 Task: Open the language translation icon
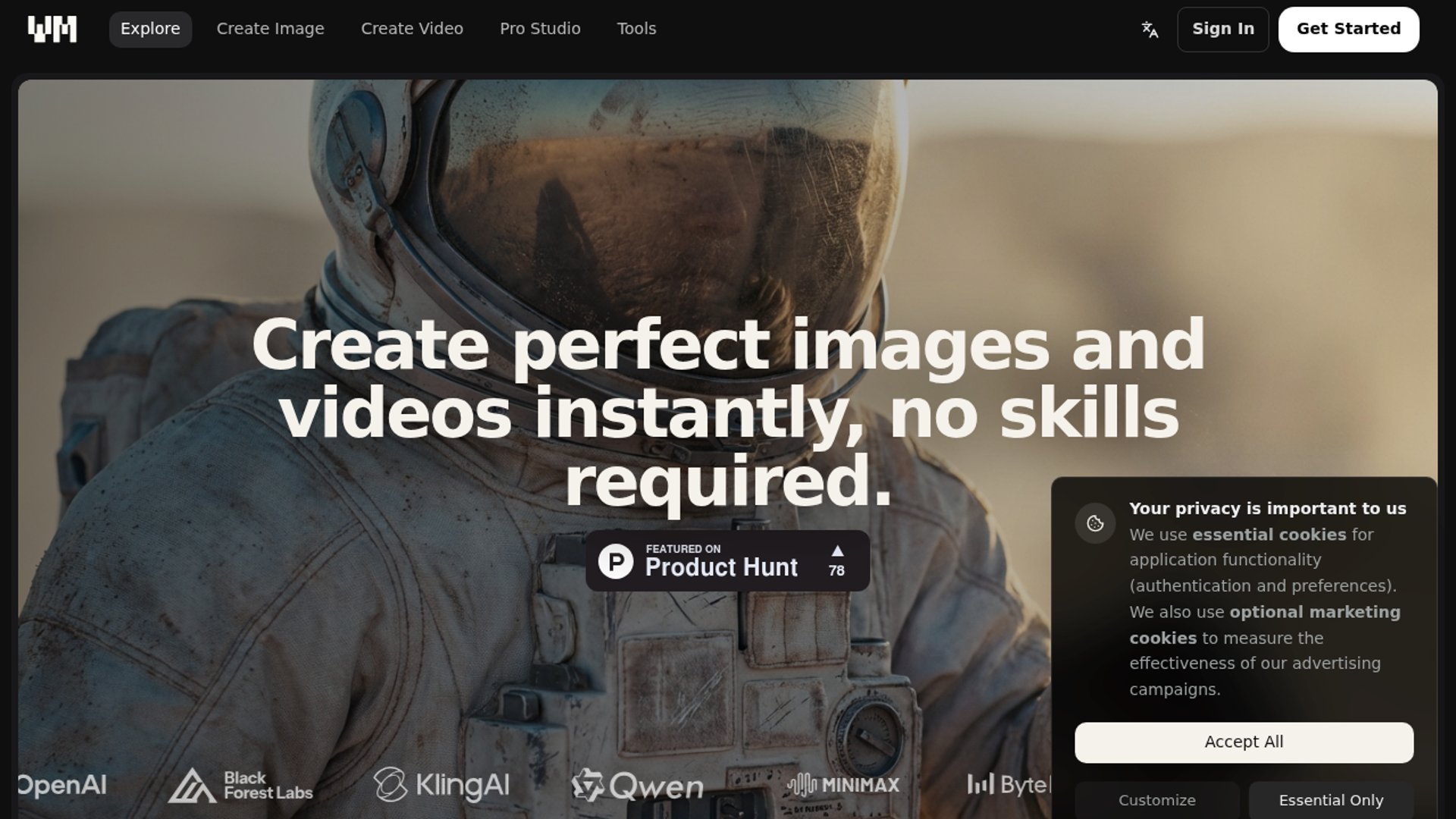pos(1150,30)
